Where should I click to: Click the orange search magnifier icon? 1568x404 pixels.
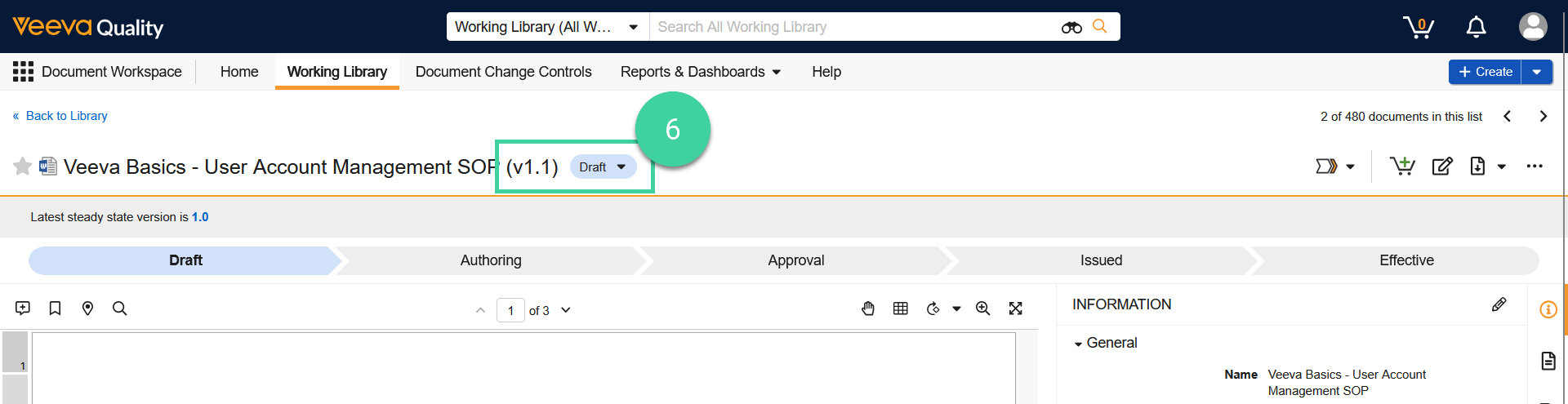click(1100, 26)
